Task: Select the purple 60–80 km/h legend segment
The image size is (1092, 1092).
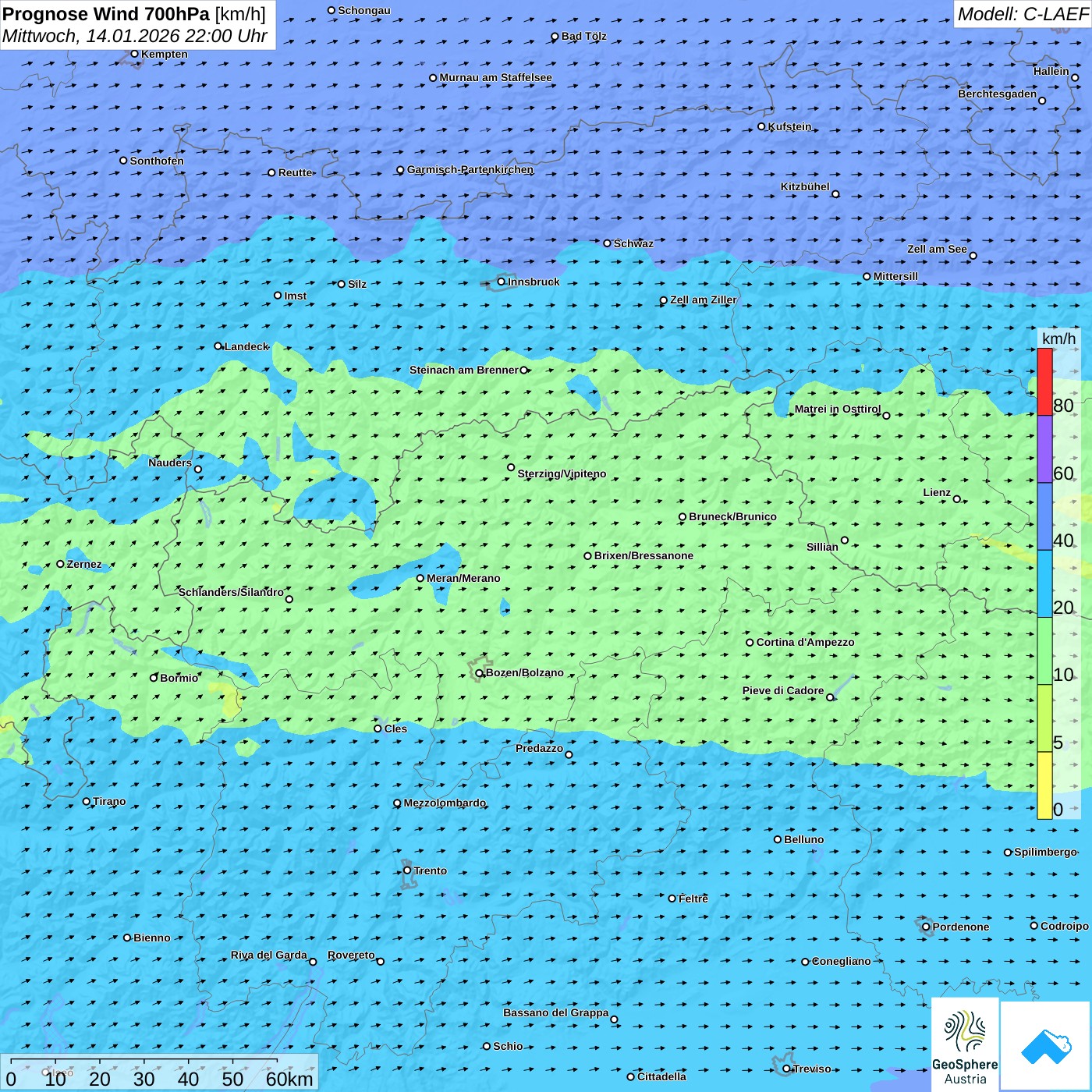Action: (x=1044, y=448)
